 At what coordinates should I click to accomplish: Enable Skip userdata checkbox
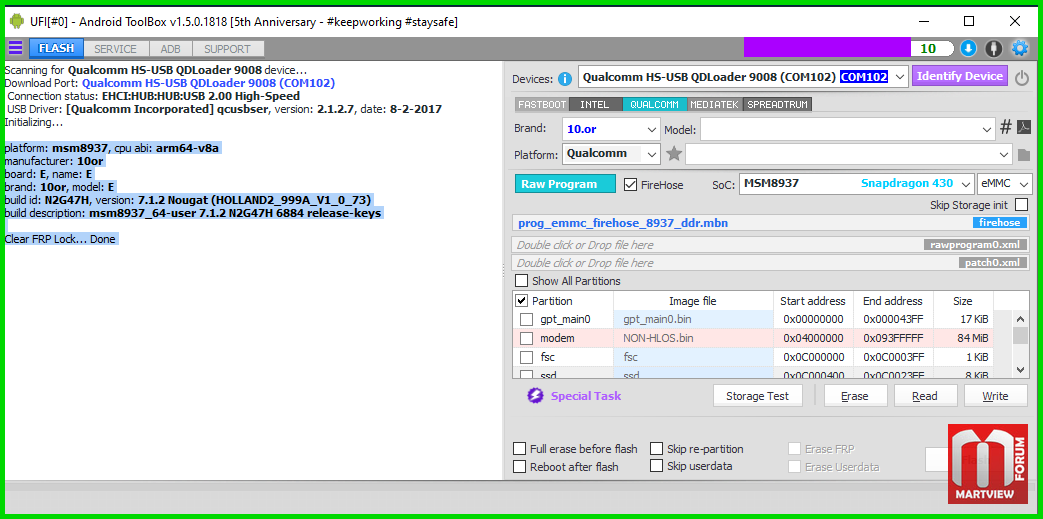[x=657, y=466]
